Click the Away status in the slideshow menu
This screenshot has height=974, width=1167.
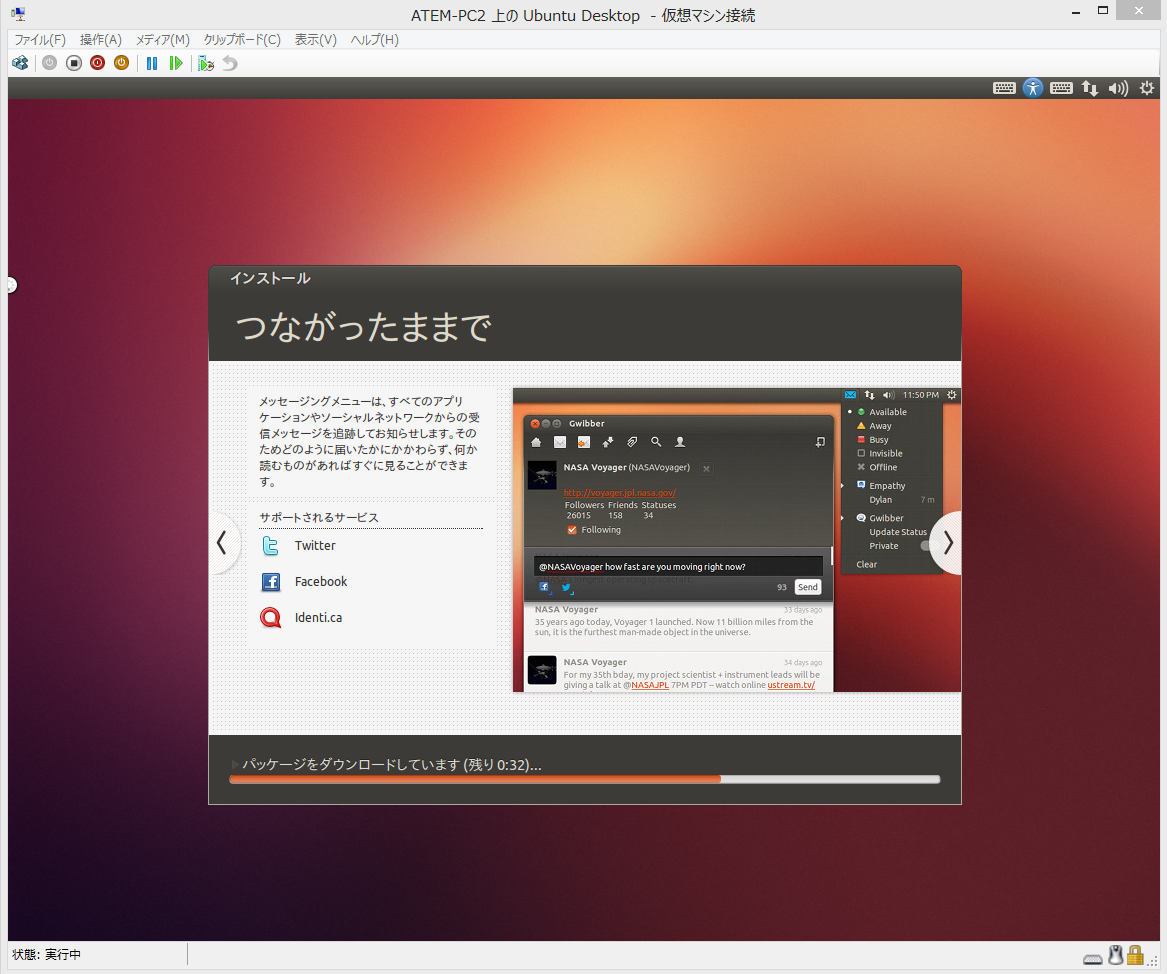pos(880,426)
